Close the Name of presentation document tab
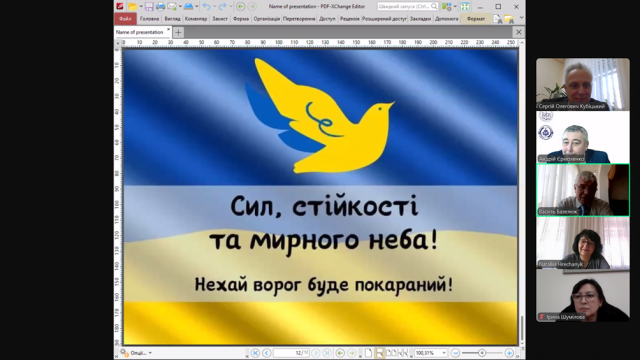Viewport: 640px width, 360px height. (168, 30)
